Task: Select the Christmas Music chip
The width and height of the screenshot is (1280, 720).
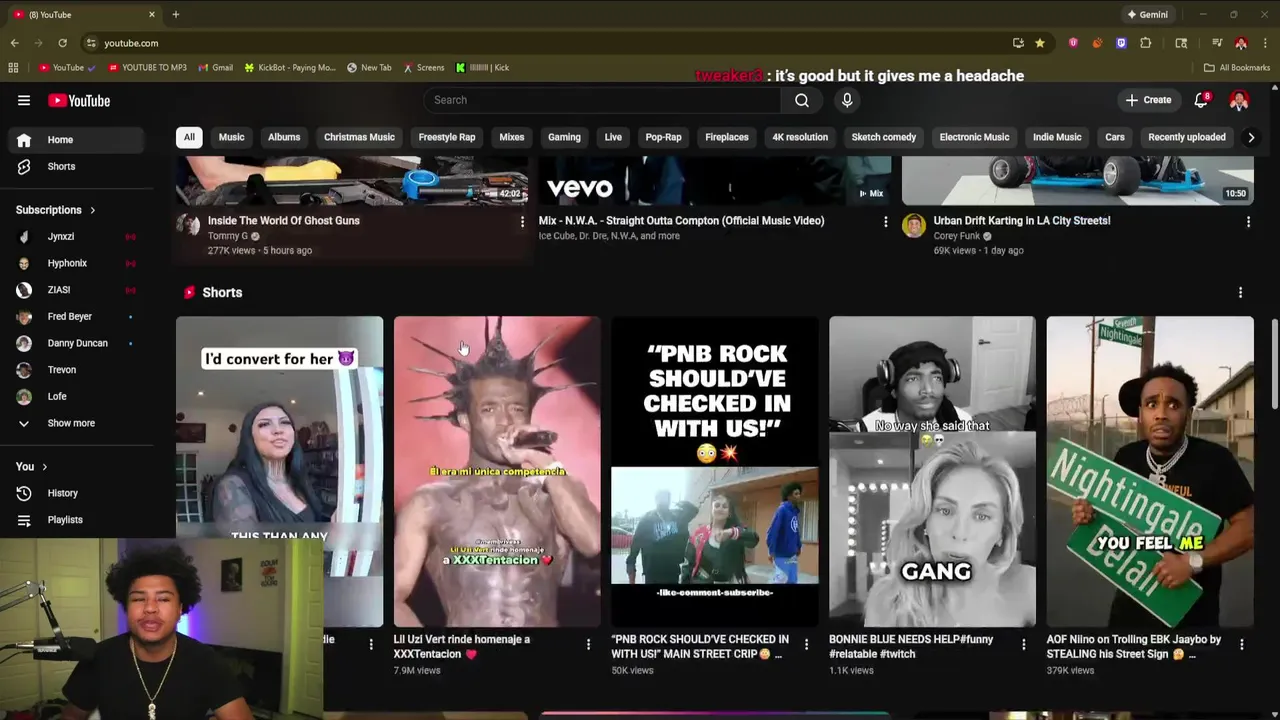Action: point(359,137)
